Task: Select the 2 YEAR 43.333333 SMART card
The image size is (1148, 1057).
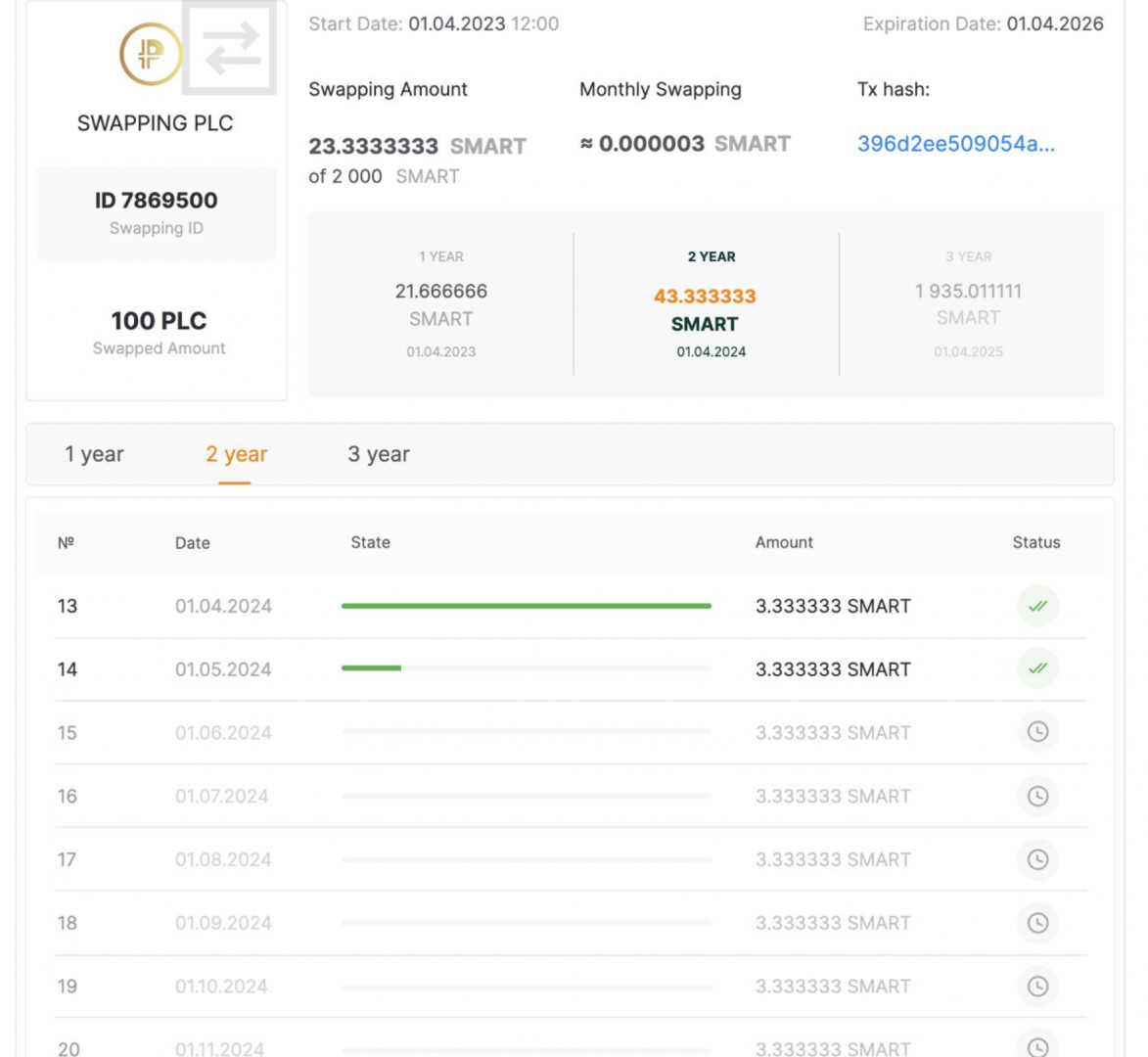Action: [706, 304]
